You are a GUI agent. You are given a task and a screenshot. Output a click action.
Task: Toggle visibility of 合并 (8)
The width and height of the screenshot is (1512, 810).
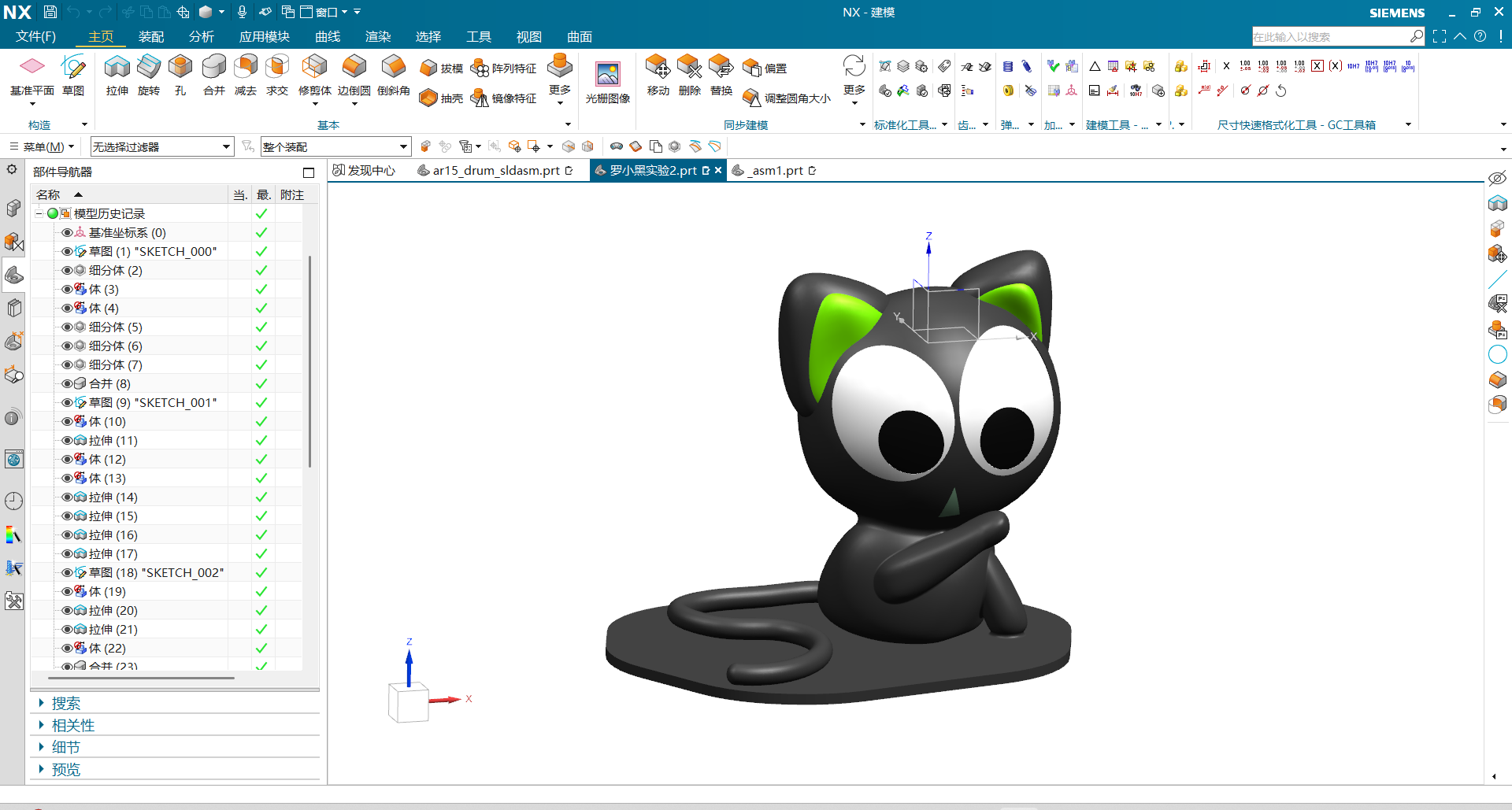(x=67, y=383)
